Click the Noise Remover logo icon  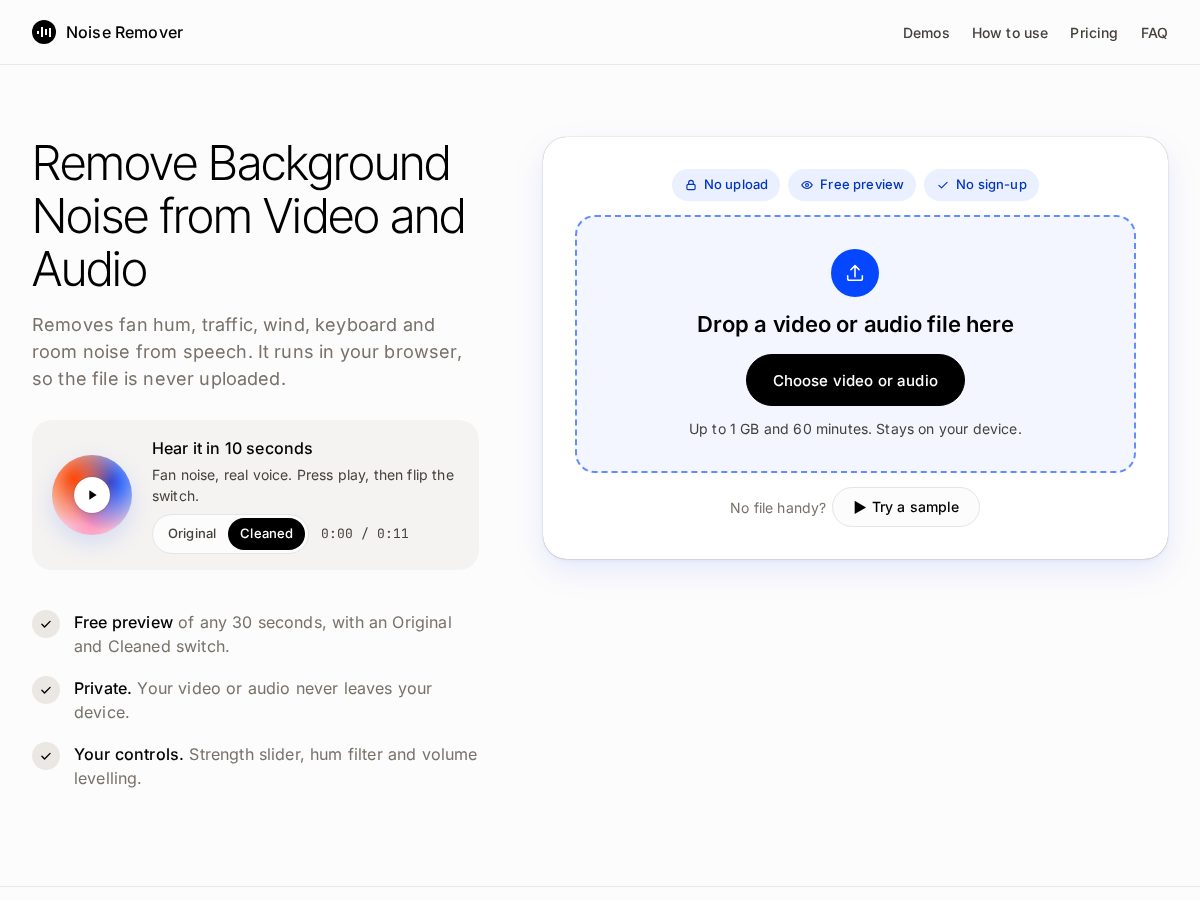coord(44,32)
